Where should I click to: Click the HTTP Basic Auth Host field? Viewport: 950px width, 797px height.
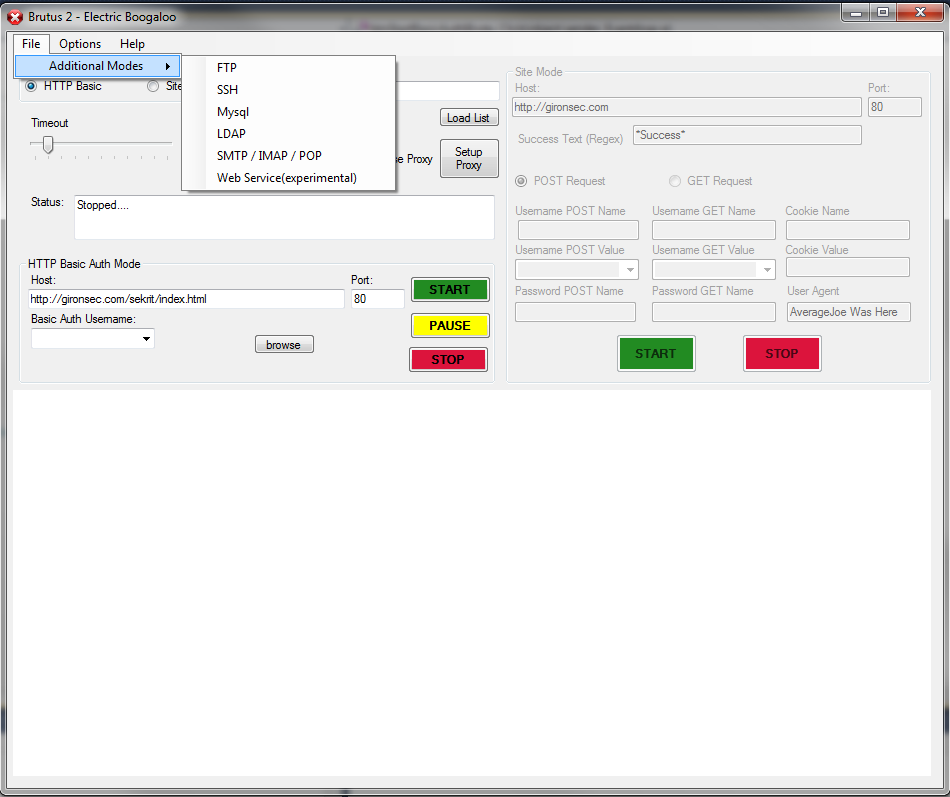point(186,299)
